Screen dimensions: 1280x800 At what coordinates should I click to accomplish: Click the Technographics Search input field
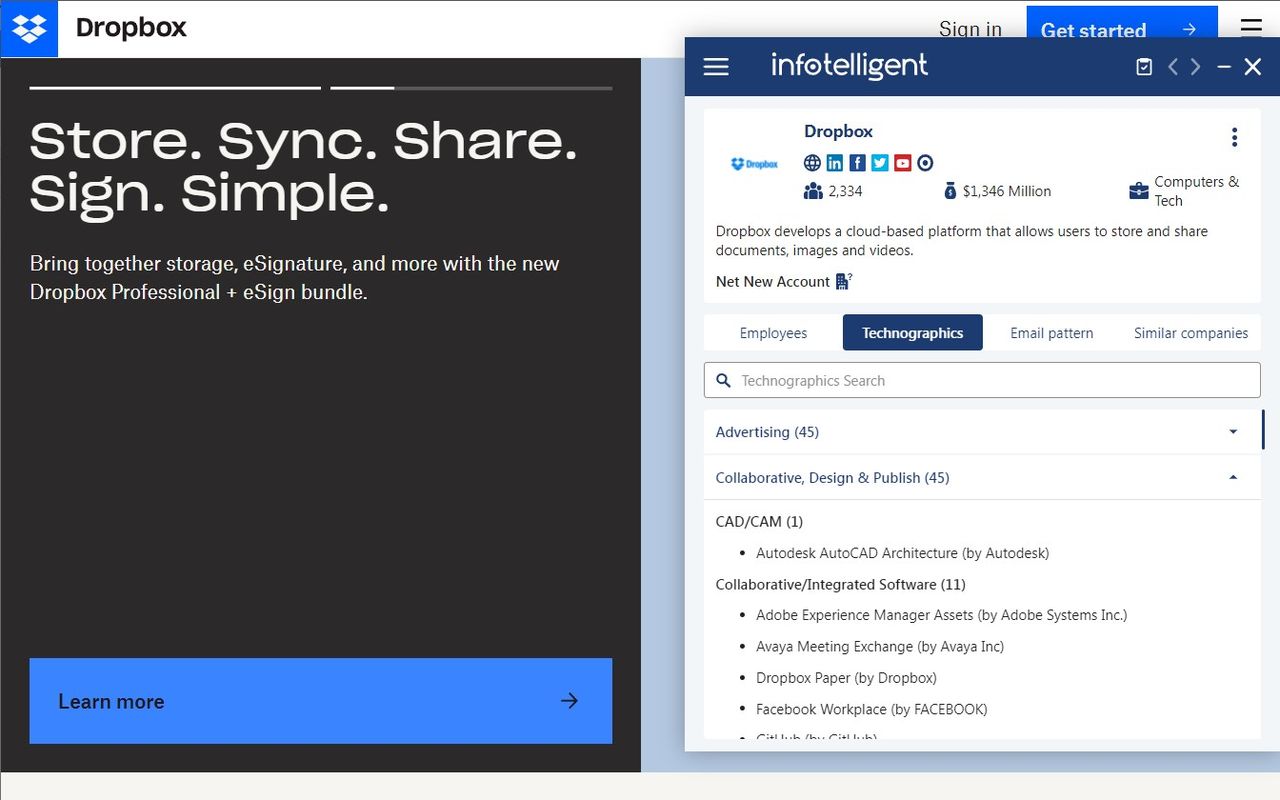click(983, 381)
